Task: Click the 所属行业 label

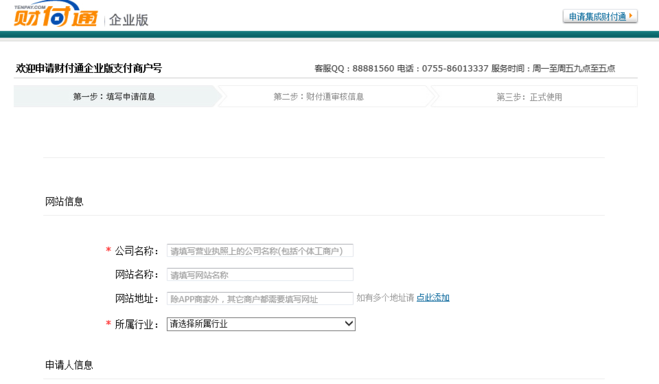Action: (137, 324)
